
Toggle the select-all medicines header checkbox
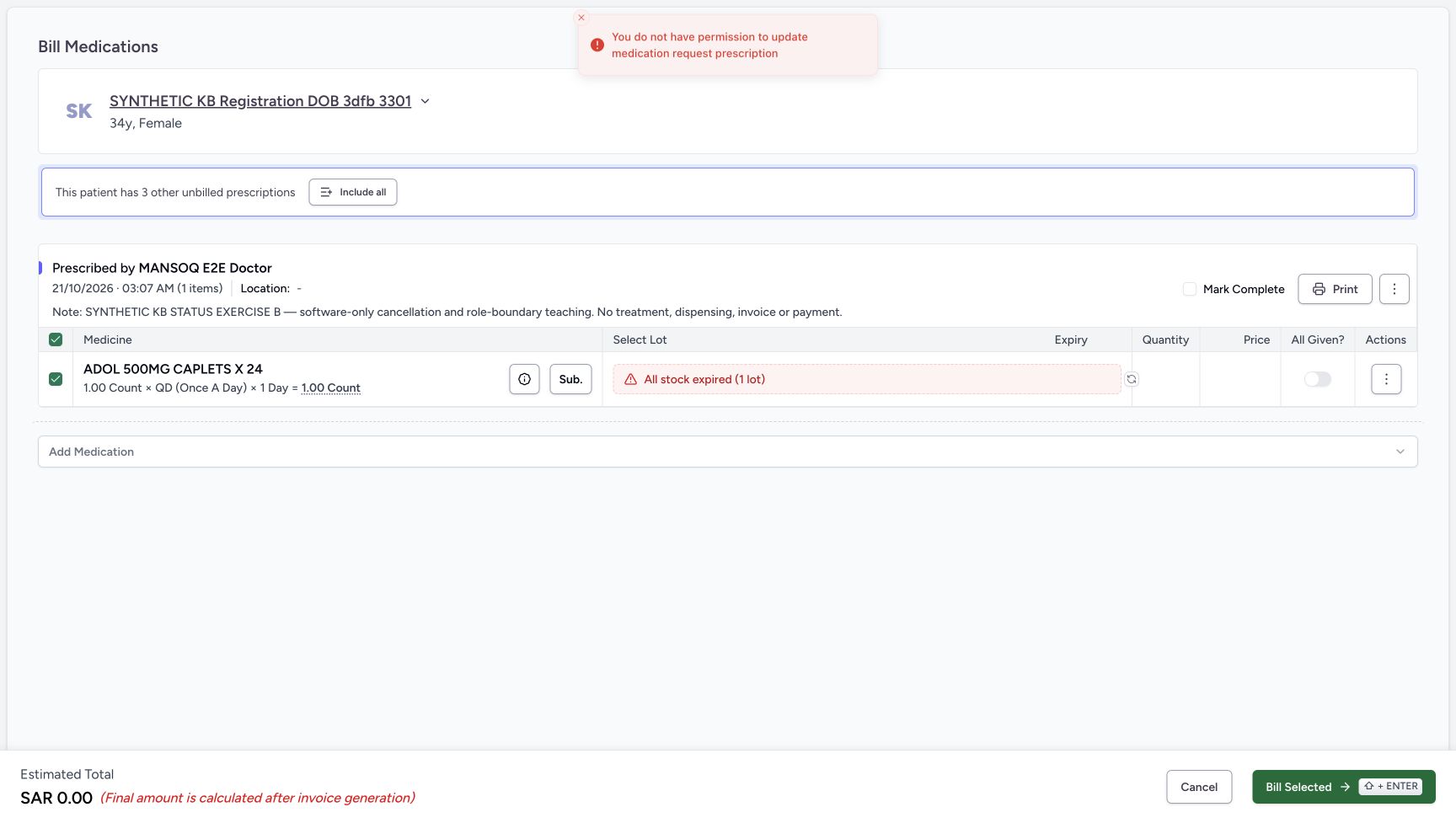pyautogui.click(x=56, y=339)
